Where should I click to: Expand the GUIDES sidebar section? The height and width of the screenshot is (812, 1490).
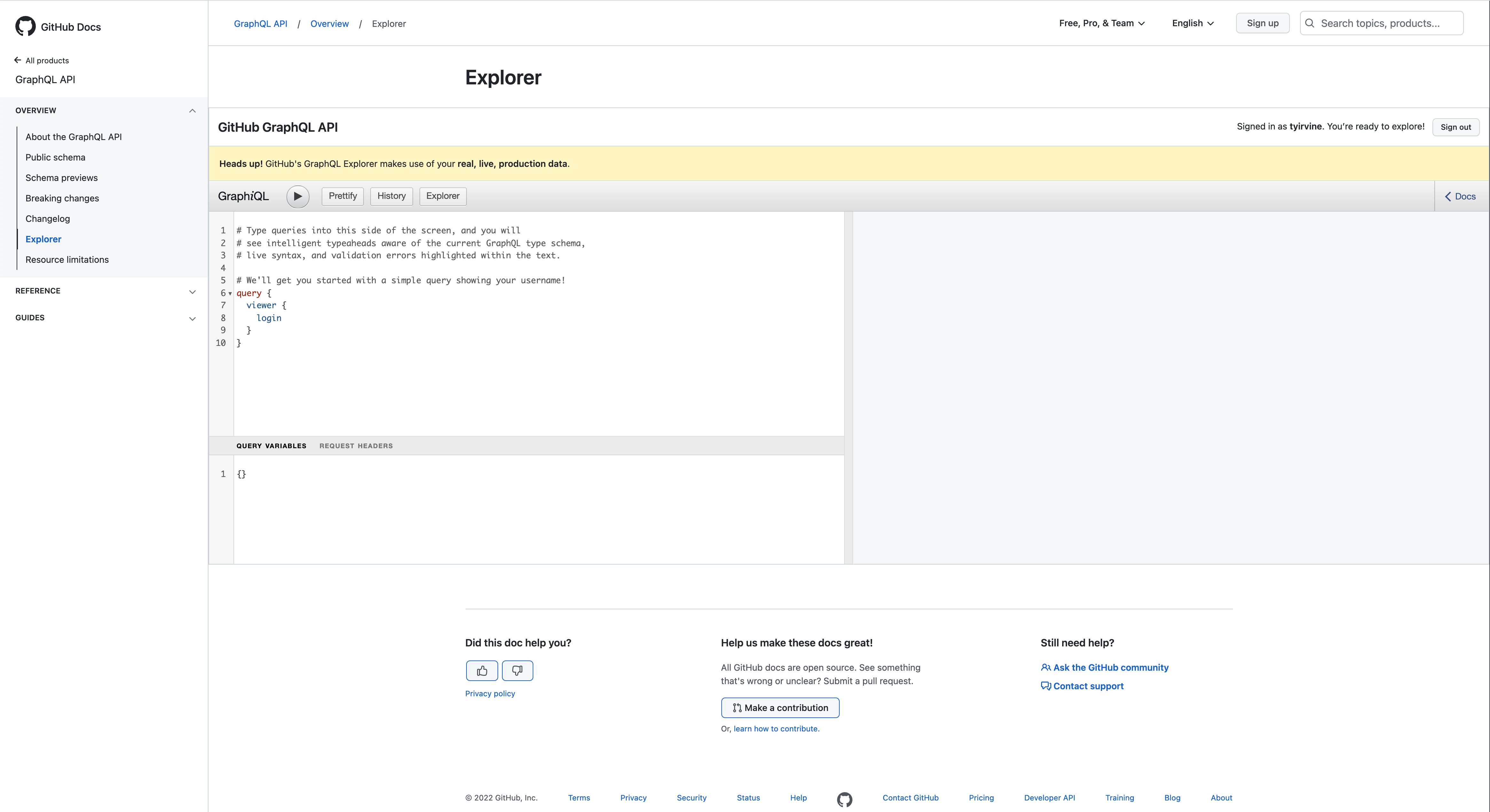click(x=192, y=318)
